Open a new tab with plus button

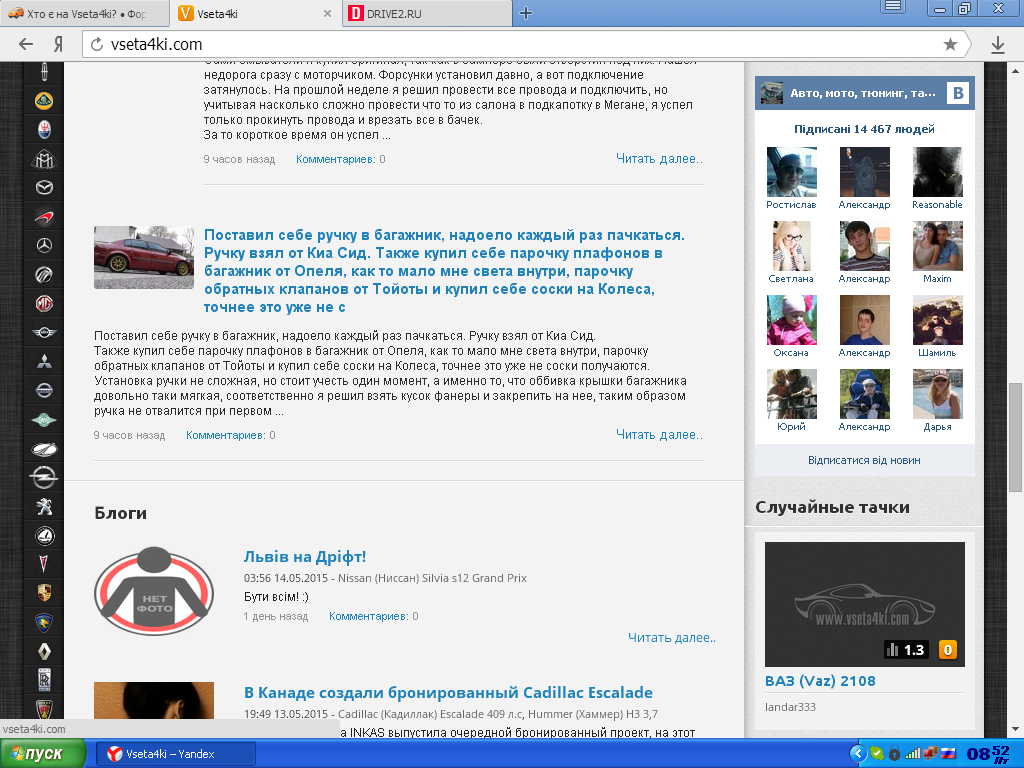(x=526, y=13)
